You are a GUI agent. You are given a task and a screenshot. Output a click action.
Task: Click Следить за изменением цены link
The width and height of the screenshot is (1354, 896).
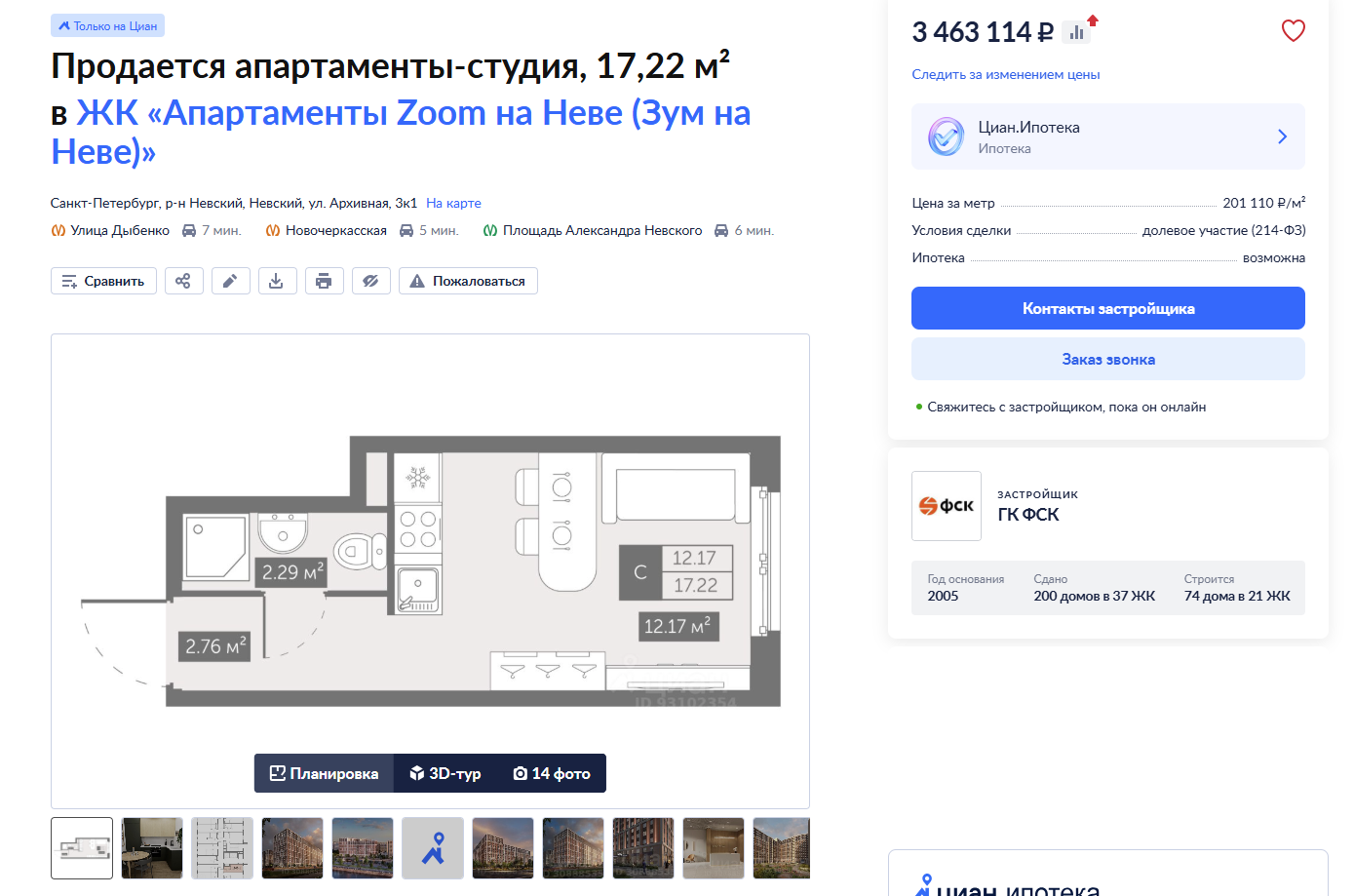[x=1006, y=74]
